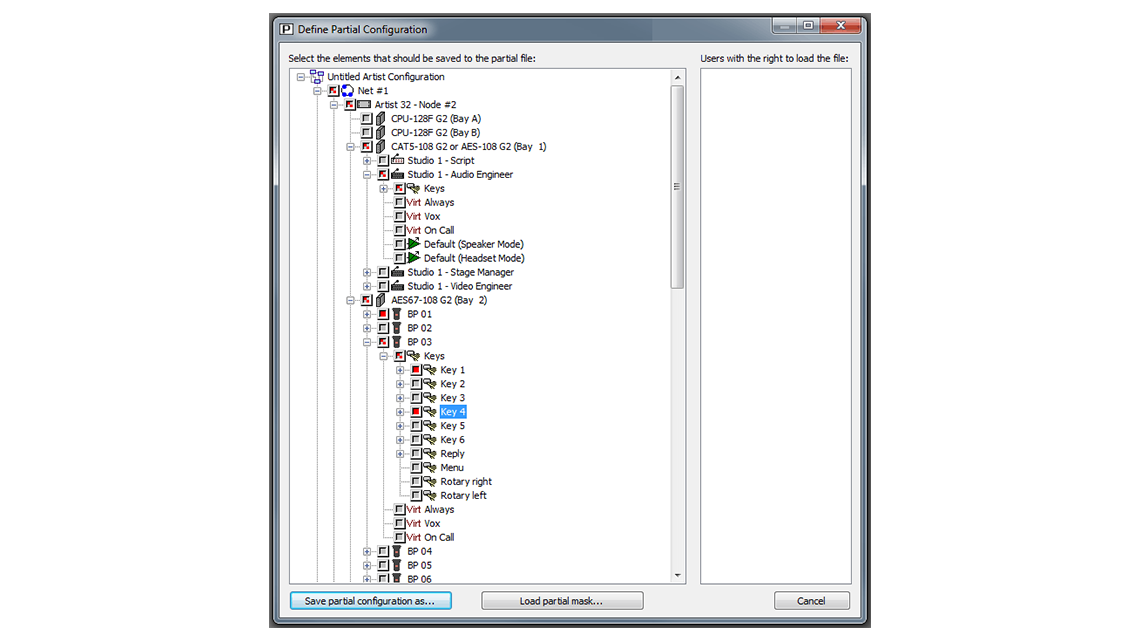The width and height of the screenshot is (1140, 640).
Task: Check the Virt Always checkbox under Audio Engineer
Action: coord(399,202)
